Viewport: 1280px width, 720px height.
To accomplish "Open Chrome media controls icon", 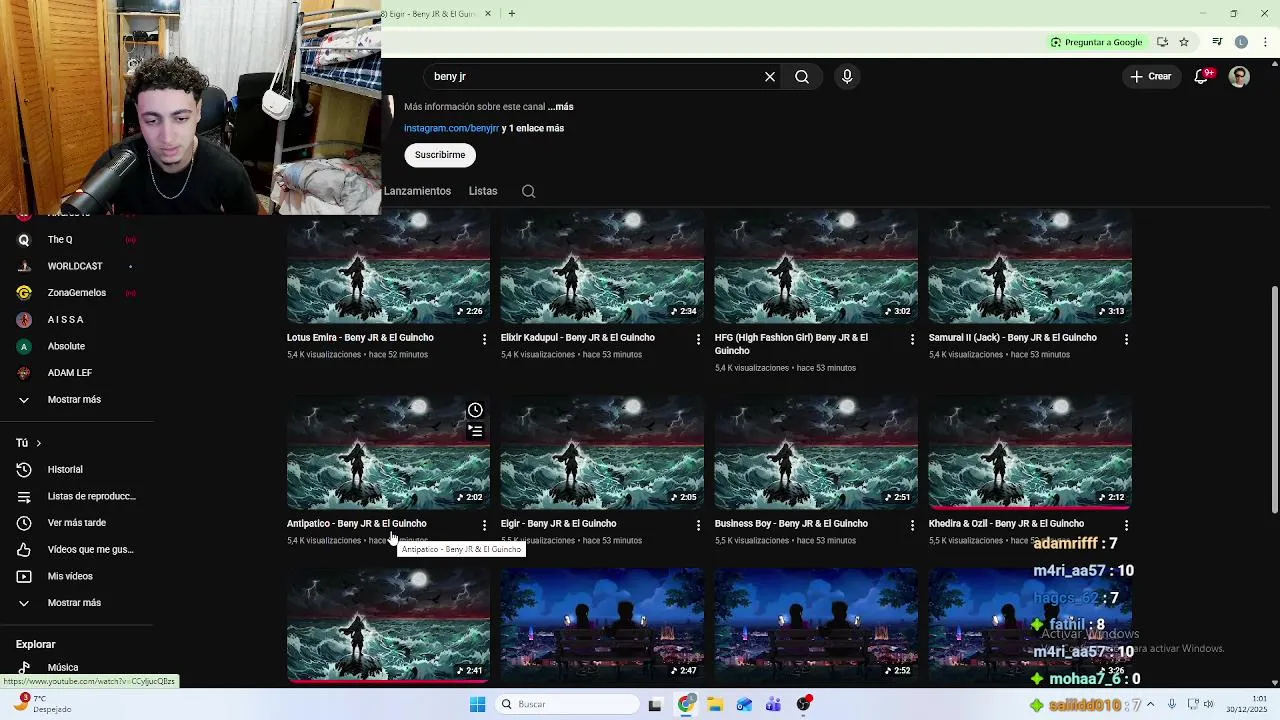I will 1217,42.
